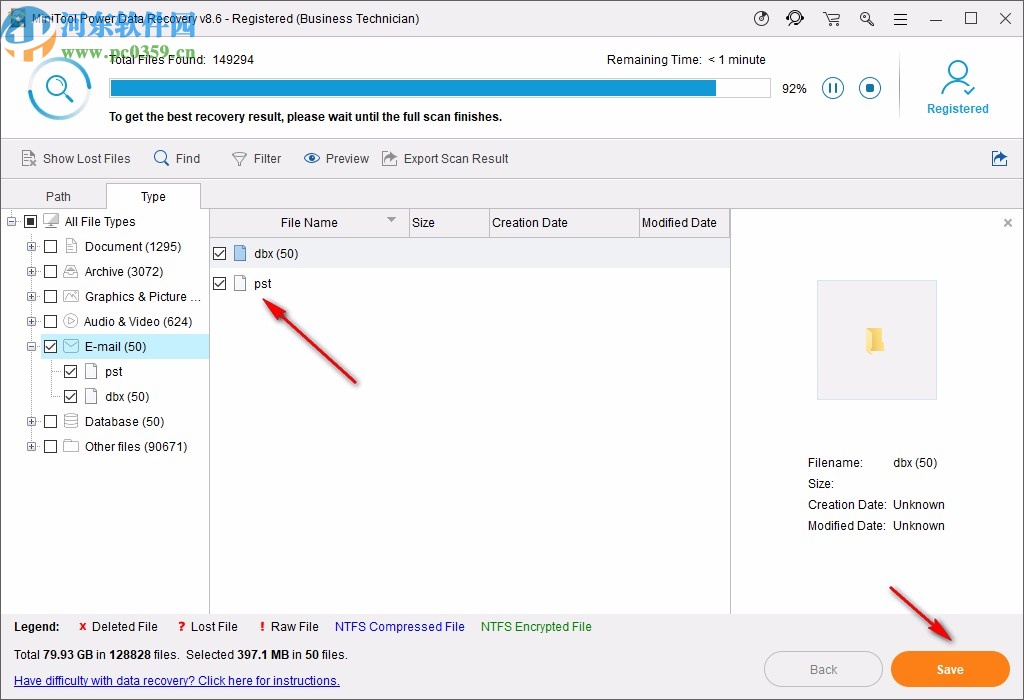Click the pst file icon in list
The image size is (1024, 700).
[x=240, y=283]
